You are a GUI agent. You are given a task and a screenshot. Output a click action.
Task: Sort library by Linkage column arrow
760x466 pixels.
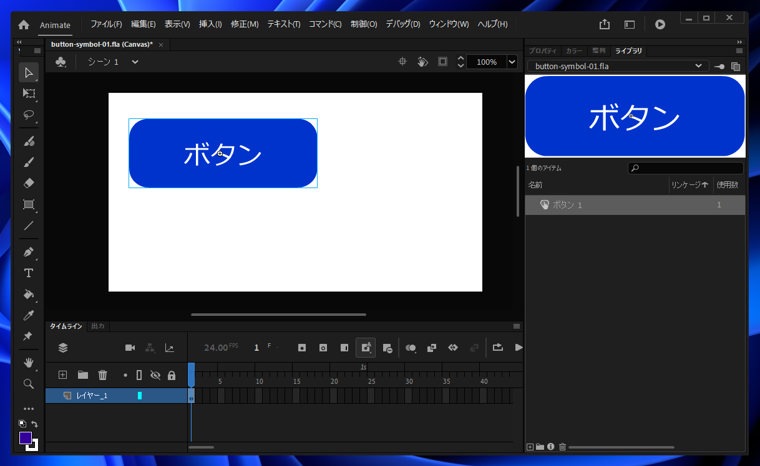(705, 185)
